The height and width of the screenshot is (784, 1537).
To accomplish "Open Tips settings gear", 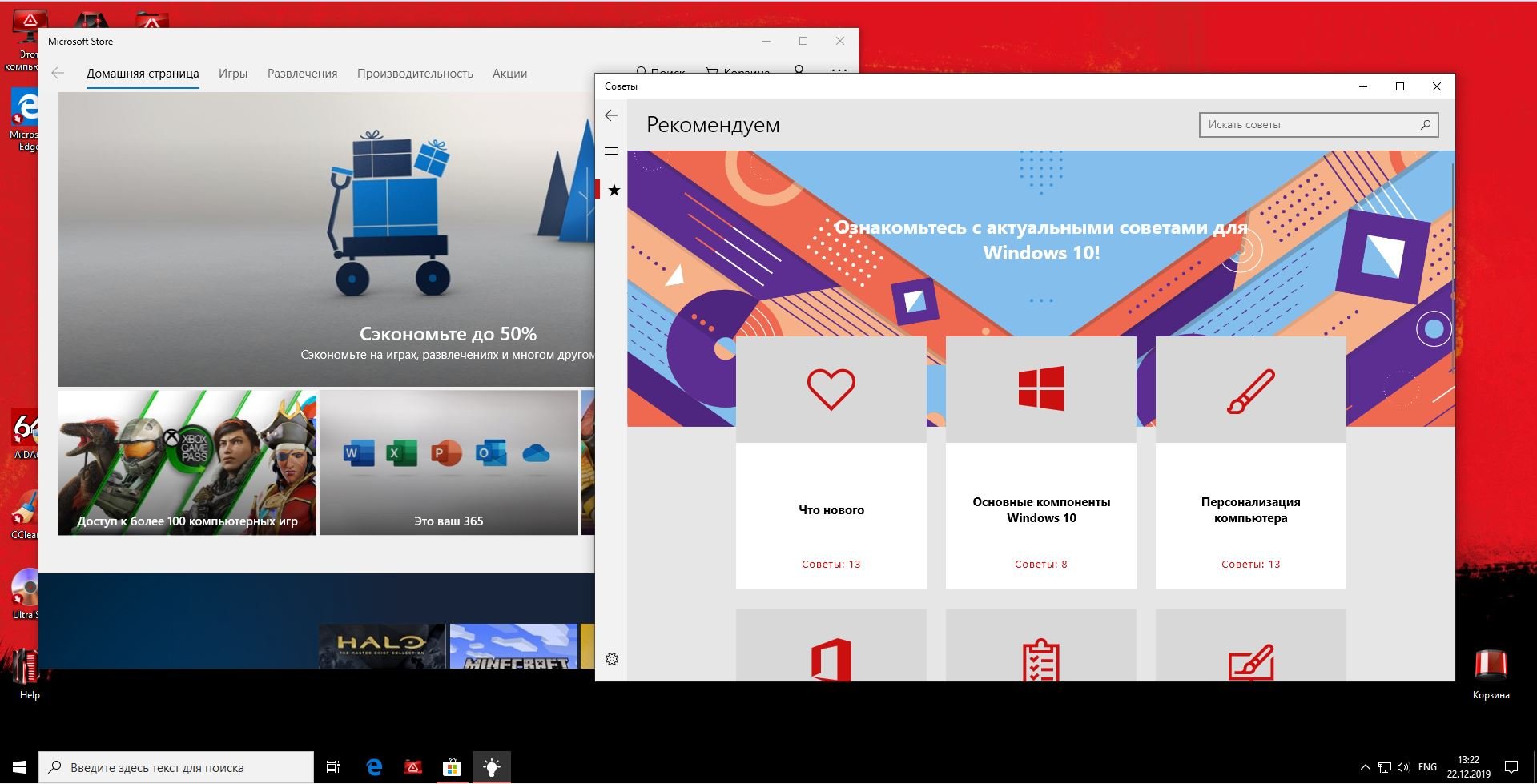I will 612,659.
